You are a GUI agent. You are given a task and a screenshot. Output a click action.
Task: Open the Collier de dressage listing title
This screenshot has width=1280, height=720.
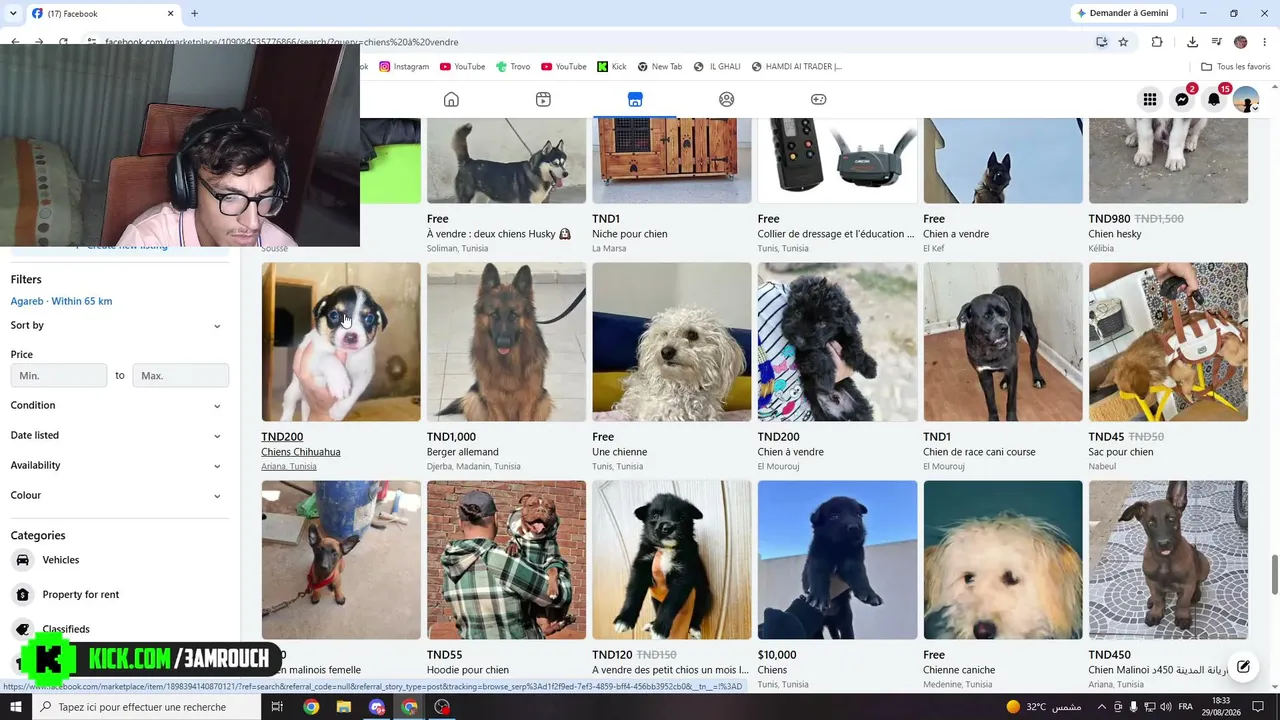tap(836, 234)
